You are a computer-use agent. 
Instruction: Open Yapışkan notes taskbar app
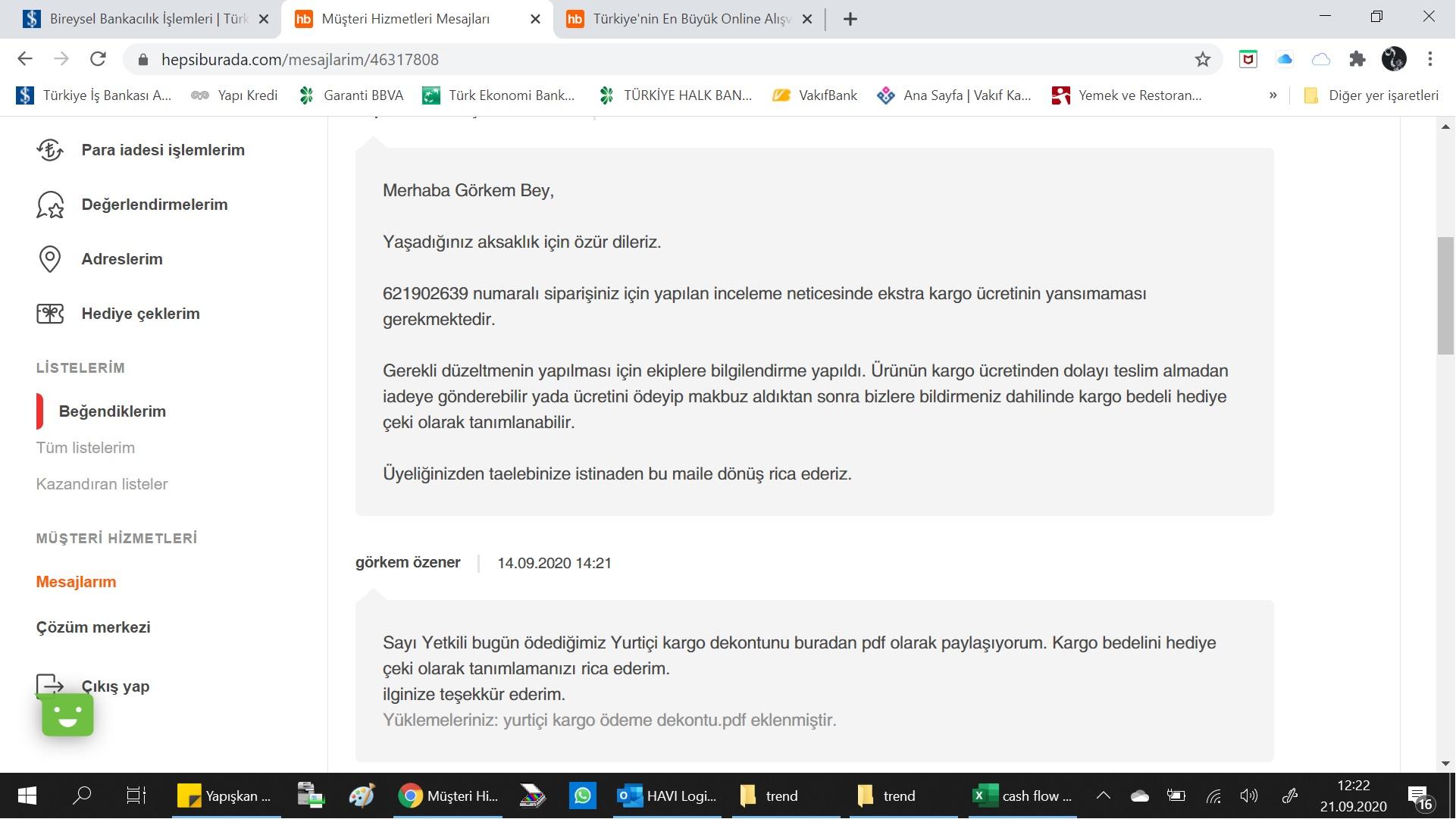(226, 796)
